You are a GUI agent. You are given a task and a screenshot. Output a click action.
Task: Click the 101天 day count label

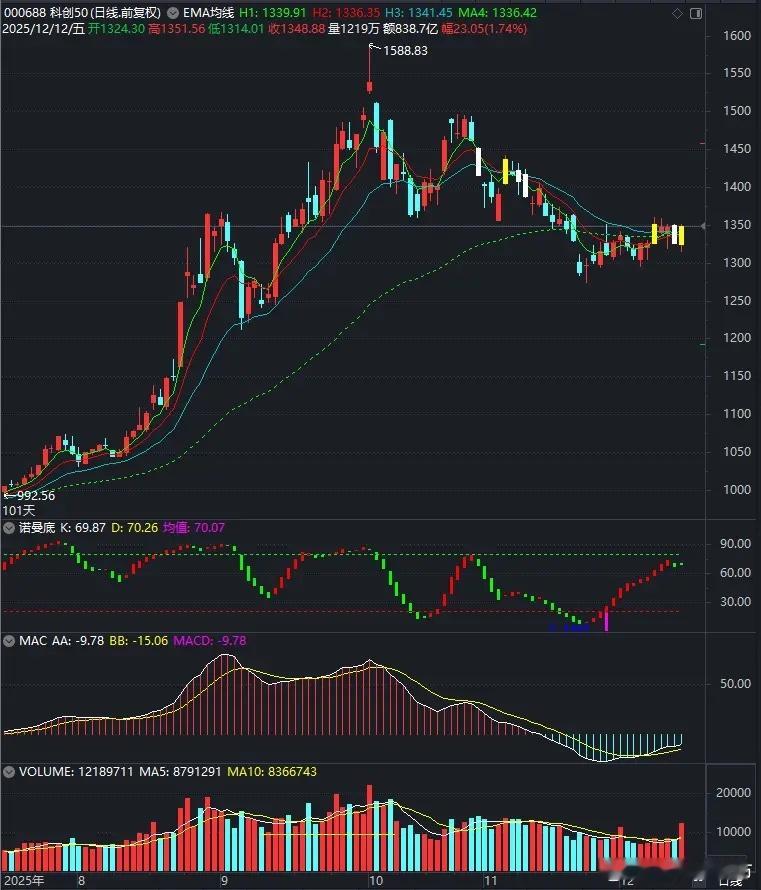[19, 510]
